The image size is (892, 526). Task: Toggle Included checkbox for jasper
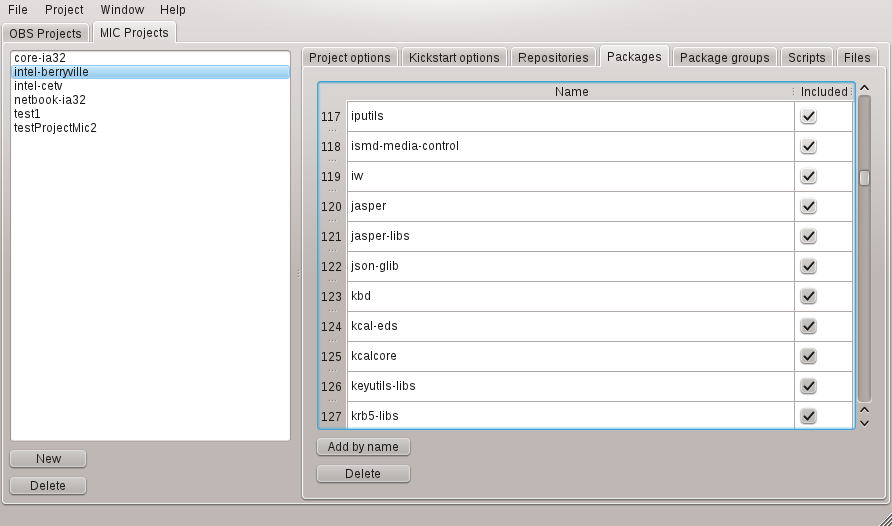click(x=808, y=206)
